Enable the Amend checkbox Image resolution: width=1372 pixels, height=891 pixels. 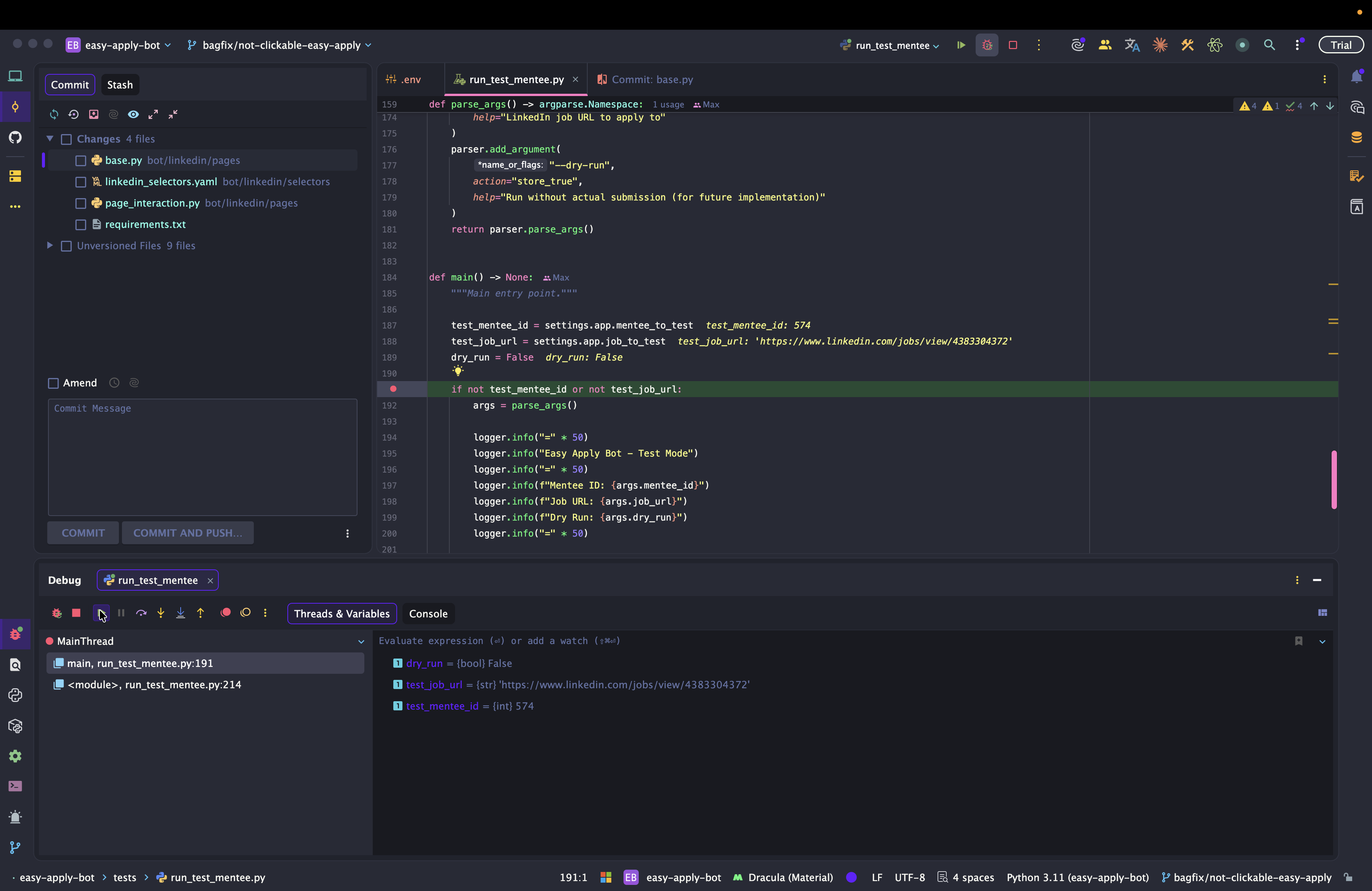54,383
